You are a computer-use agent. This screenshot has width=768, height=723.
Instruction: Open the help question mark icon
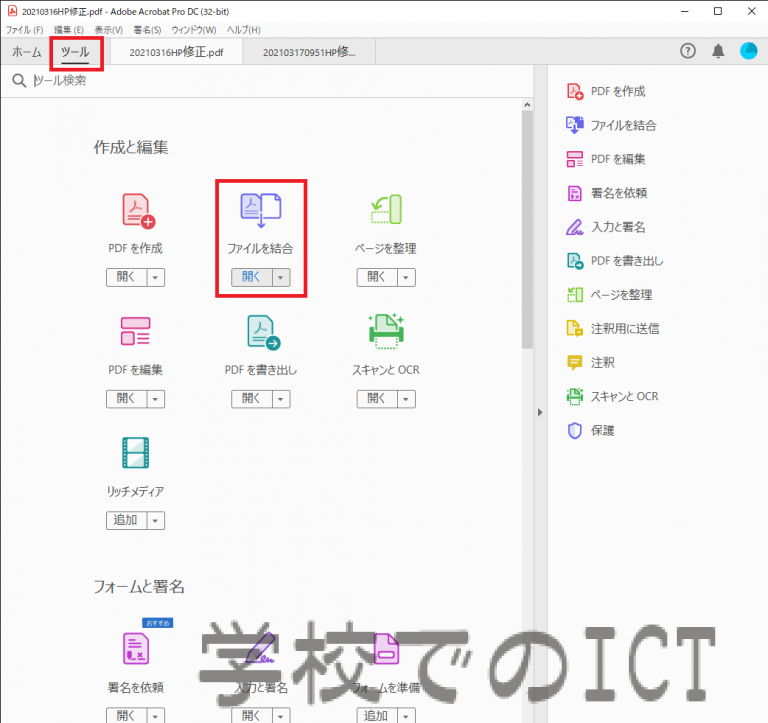(688, 51)
